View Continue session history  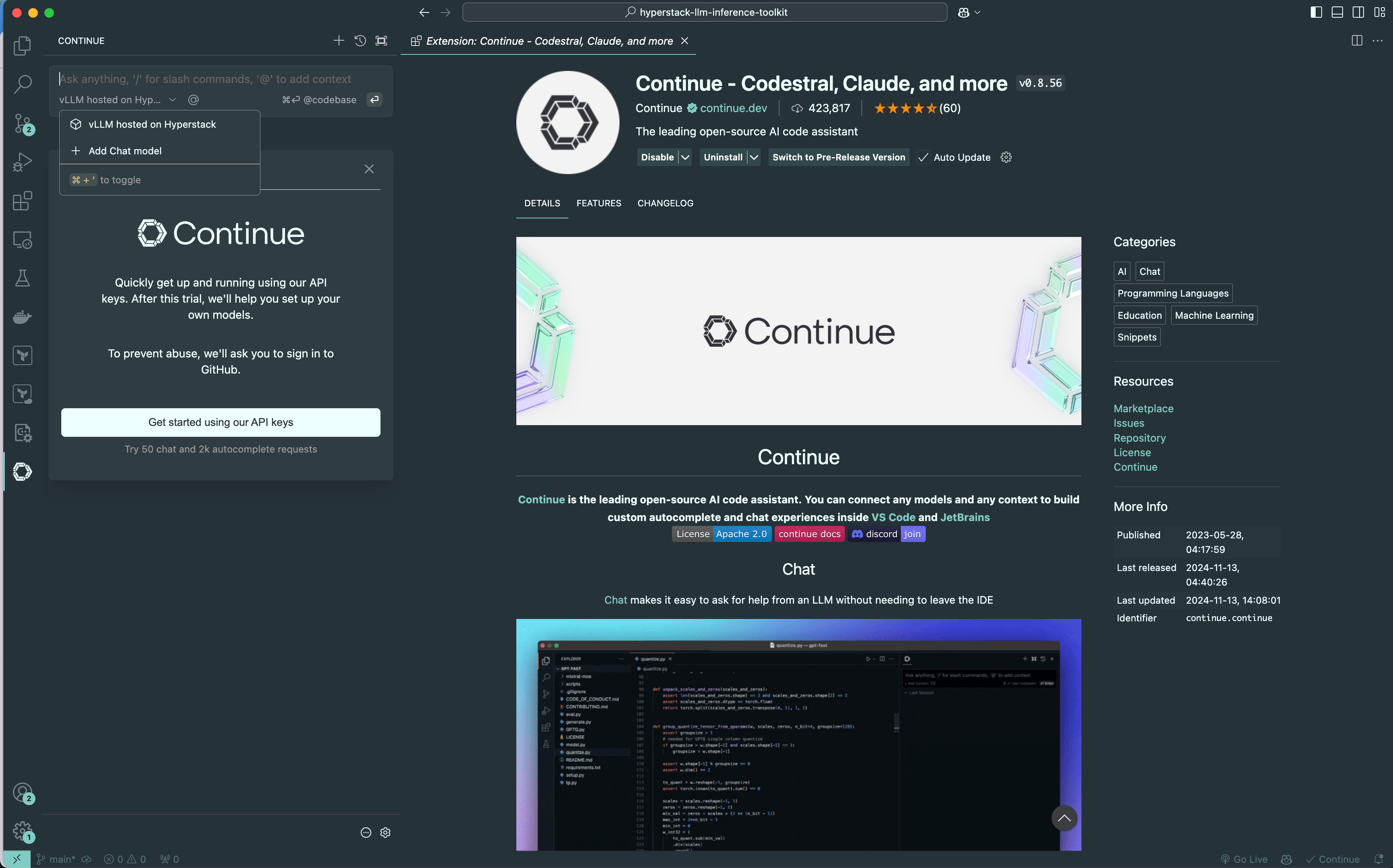tap(360, 41)
